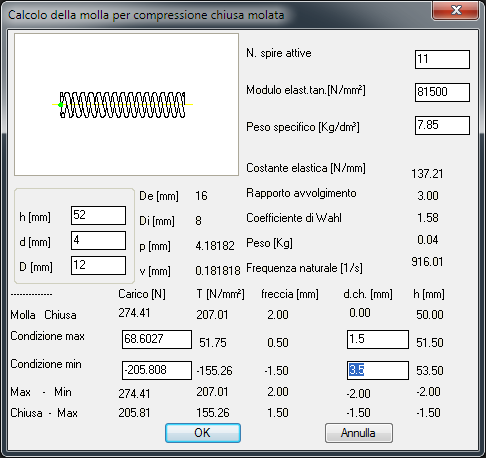This screenshot has width=486, height=458.
Task: Click the Frequenza naturale value 916.01
Action: point(427,262)
